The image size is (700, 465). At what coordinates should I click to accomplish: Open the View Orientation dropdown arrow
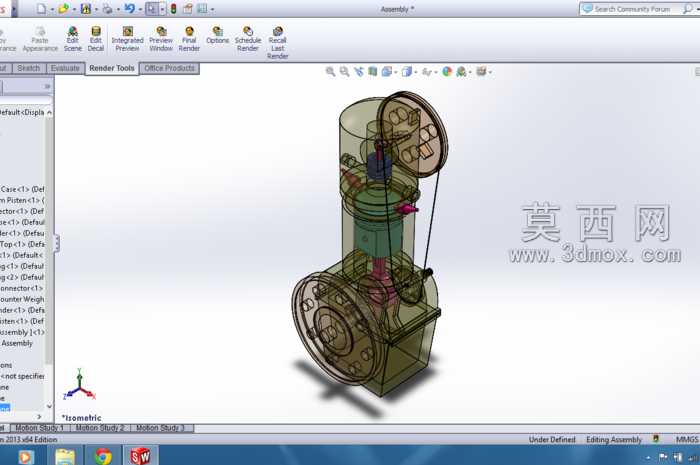[x=396, y=72]
